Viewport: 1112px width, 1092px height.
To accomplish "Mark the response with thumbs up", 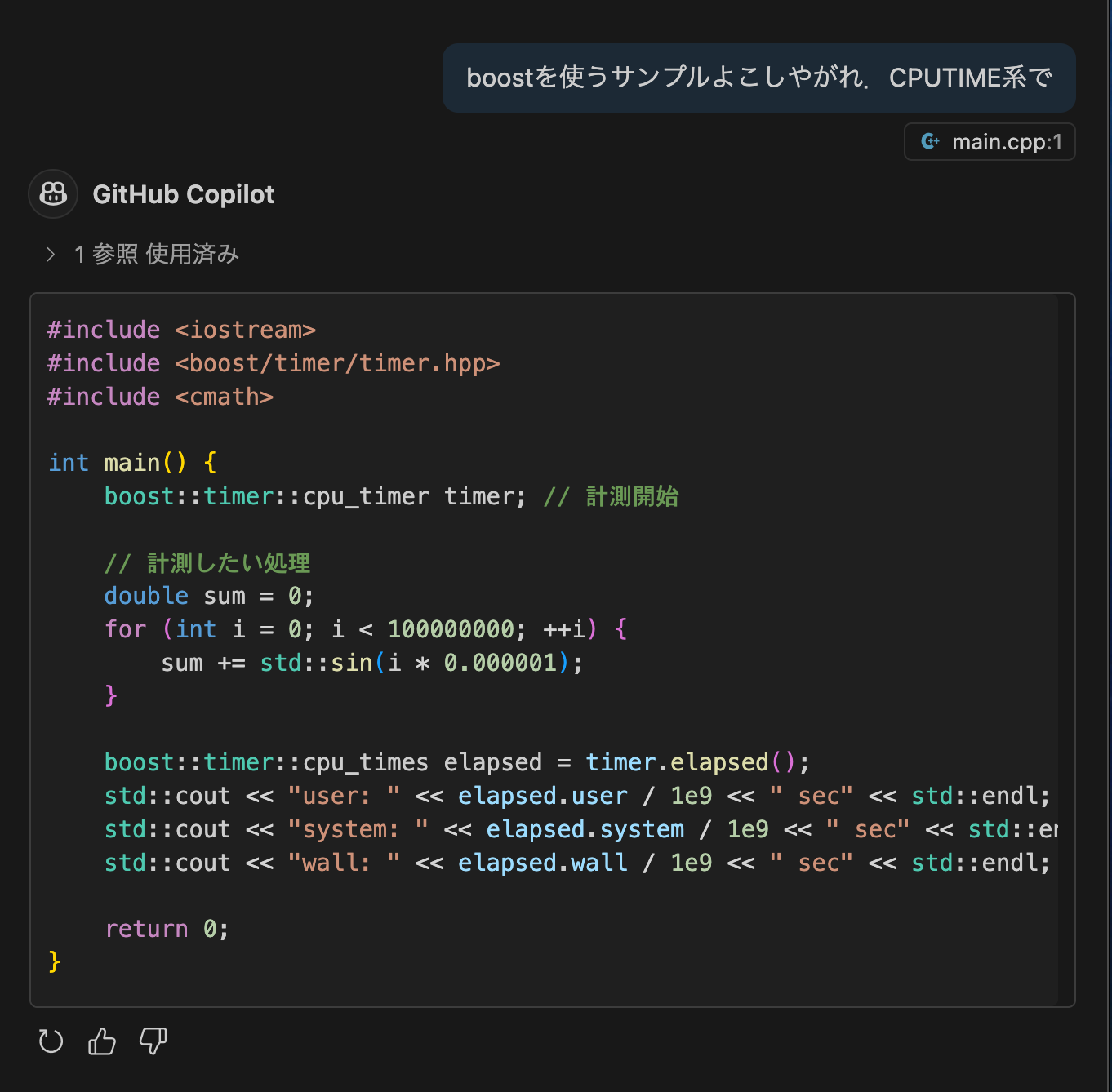I will (102, 1041).
